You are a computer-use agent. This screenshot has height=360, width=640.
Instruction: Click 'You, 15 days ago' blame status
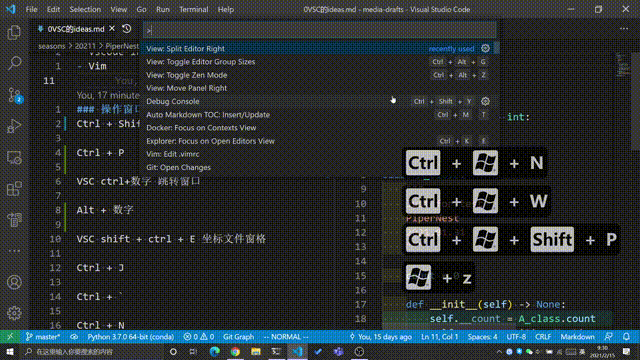[x=380, y=337]
